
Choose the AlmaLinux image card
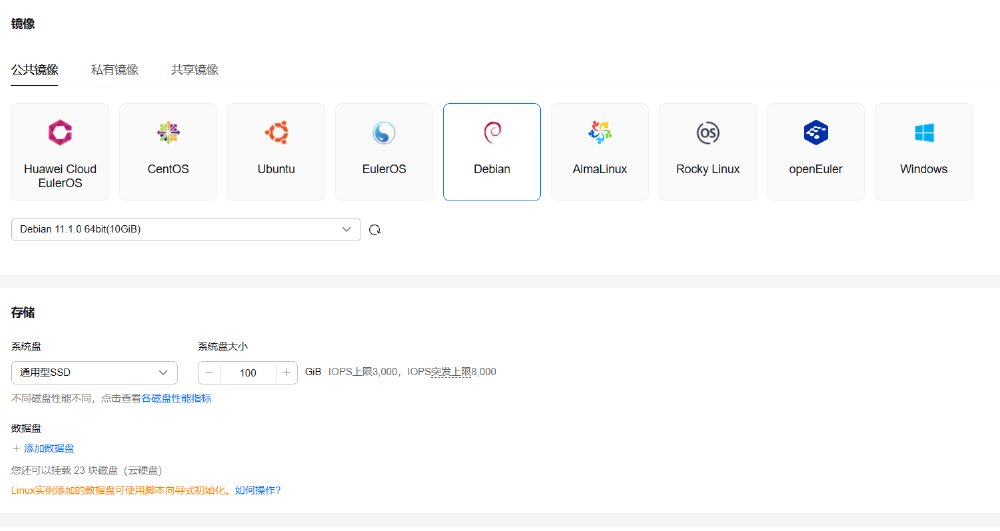pyautogui.click(x=600, y=152)
